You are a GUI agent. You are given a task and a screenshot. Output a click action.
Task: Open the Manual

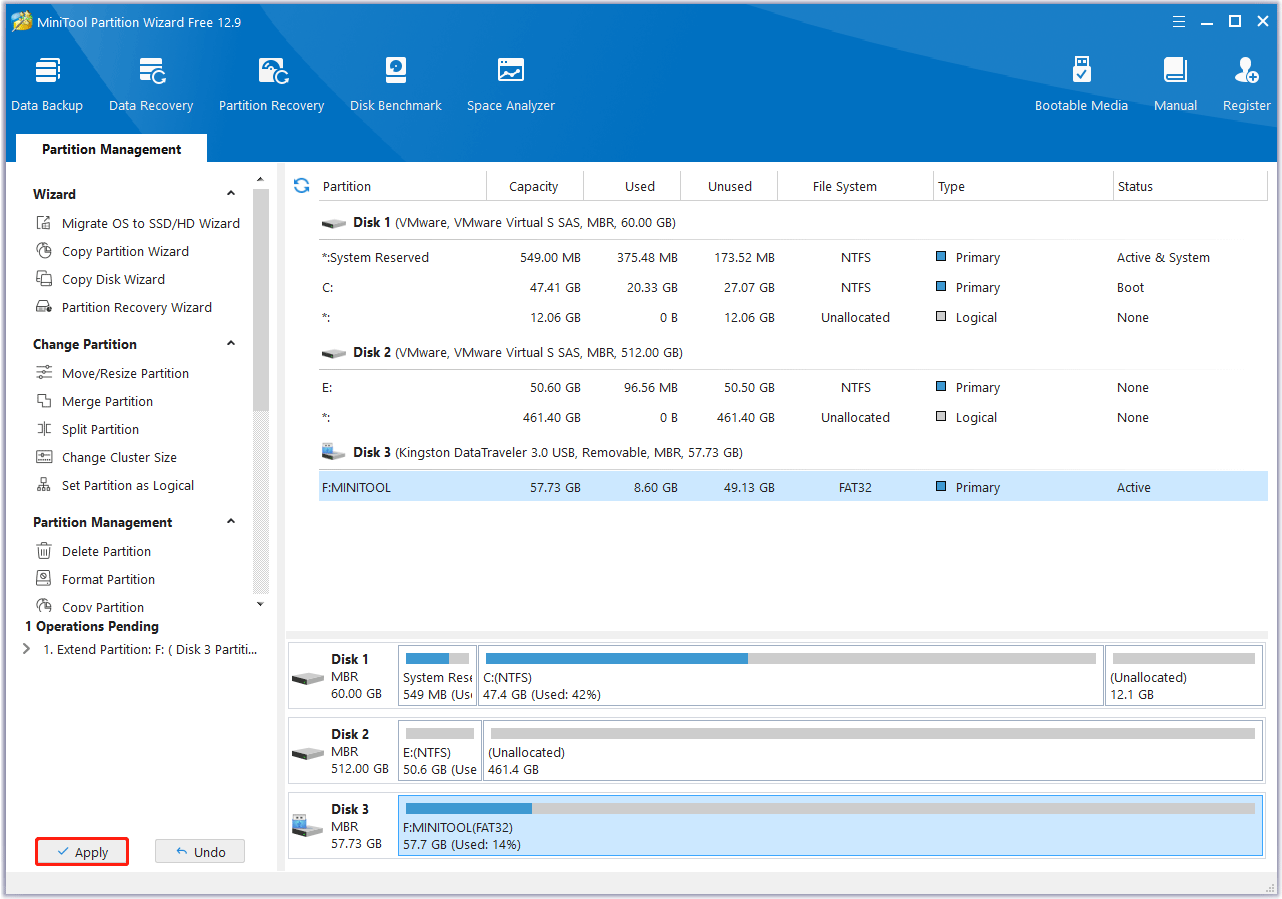[1175, 84]
